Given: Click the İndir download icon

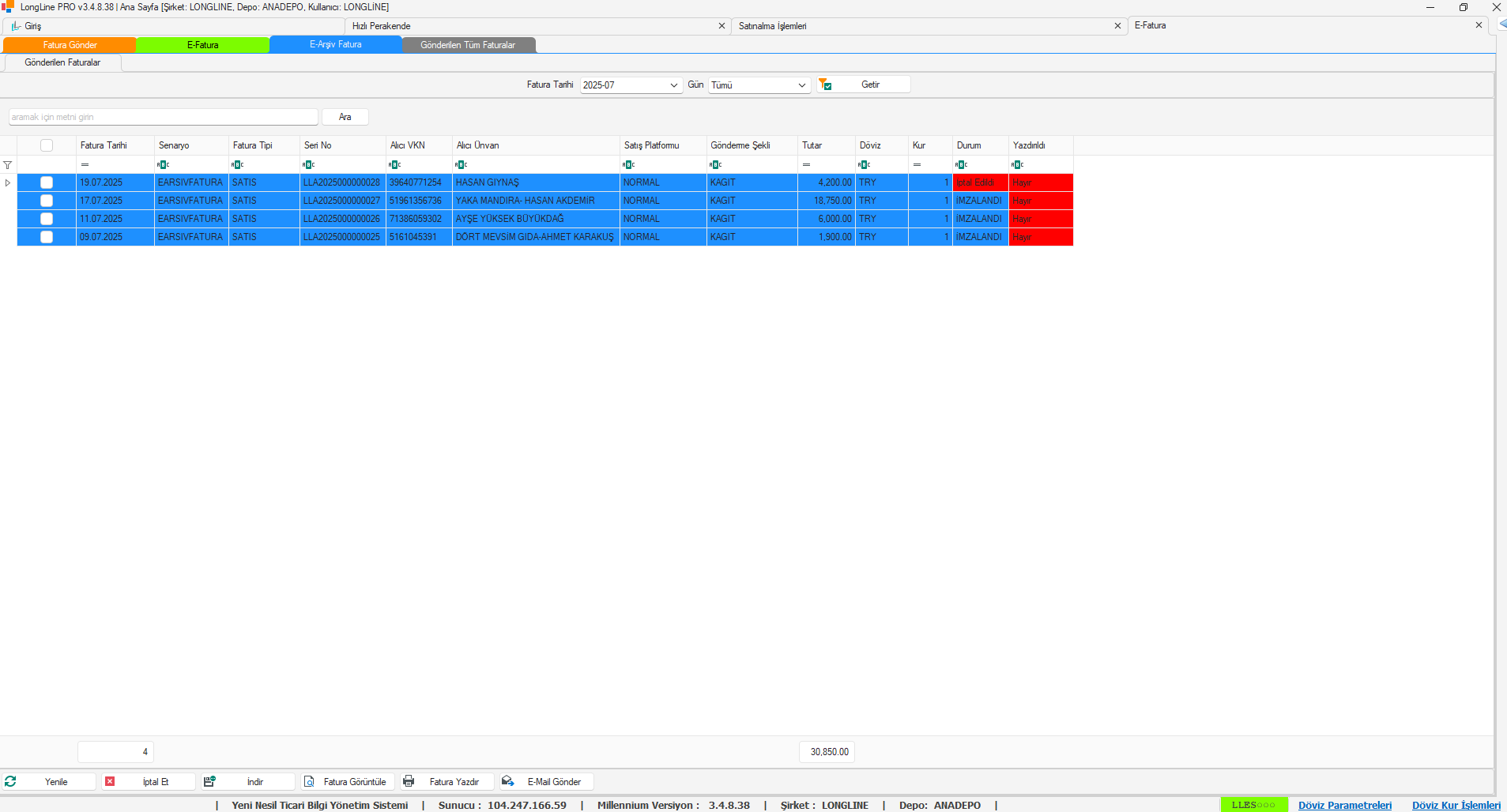Looking at the screenshot, I should coord(209,781).
